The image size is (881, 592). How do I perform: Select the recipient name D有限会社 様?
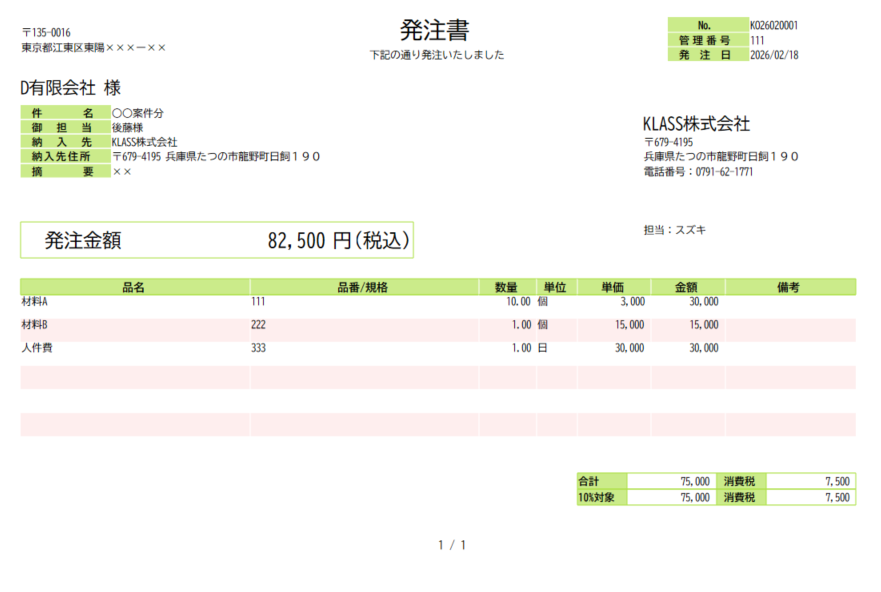click(x=71, y=88)
